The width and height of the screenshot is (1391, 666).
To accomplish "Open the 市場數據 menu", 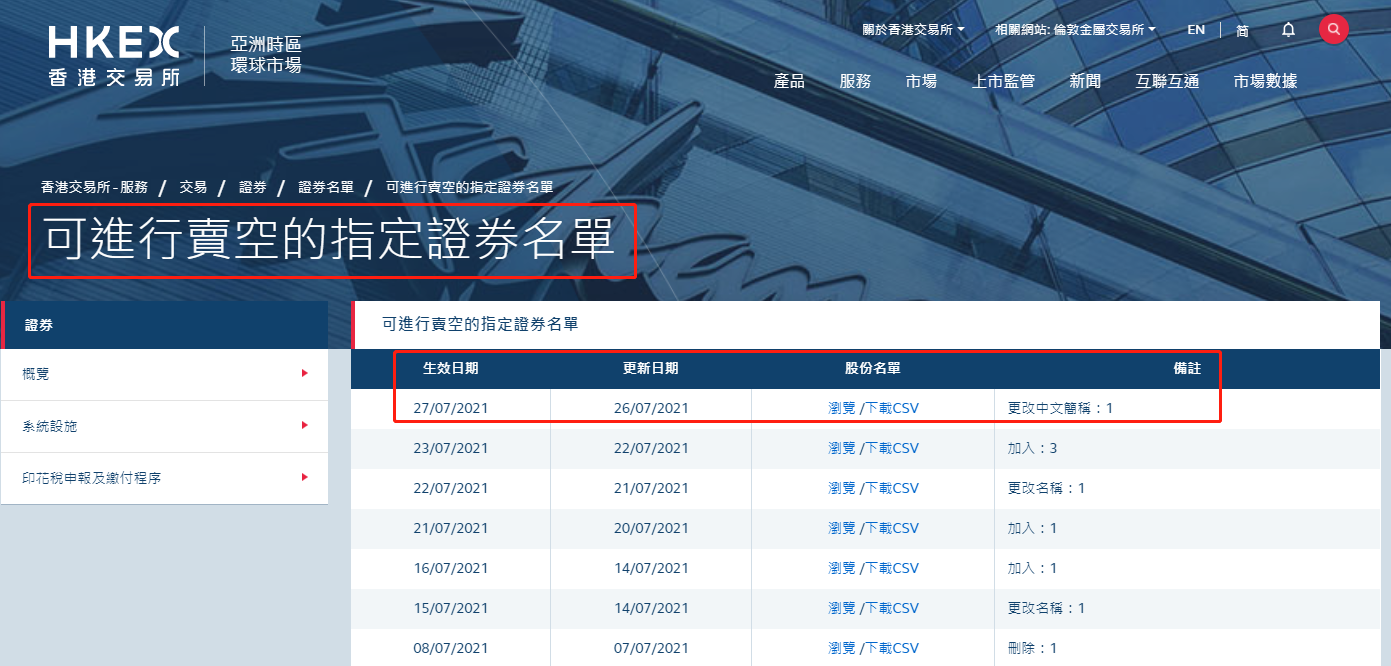I will (1265, 82).
